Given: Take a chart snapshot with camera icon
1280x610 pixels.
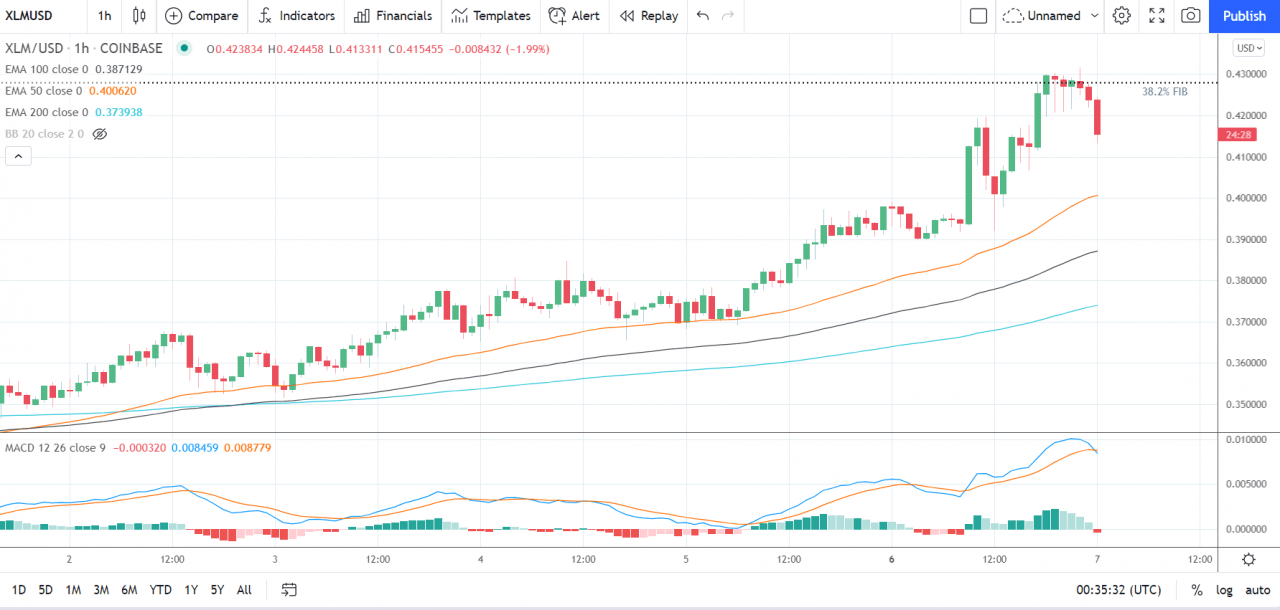Looking at the screenshot, I should click(x=1190, y=16).
